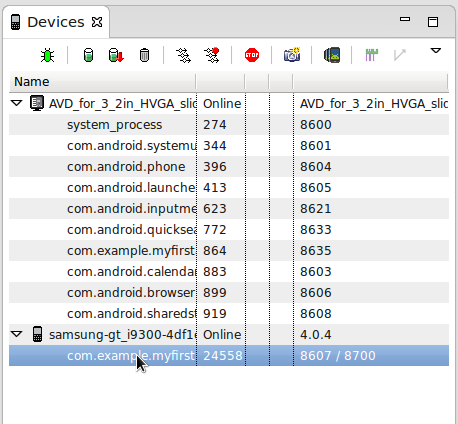Click the Name column header
This screenshot has width=458, height=424.
click(102, 82)
